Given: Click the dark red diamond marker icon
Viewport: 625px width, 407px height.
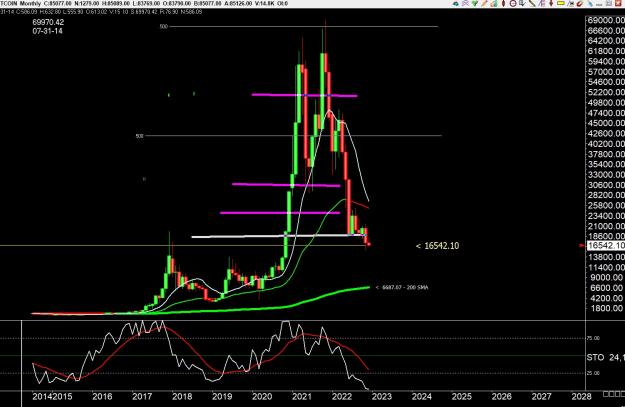Looking at the screenshot, I should pyautogui.click(x=503, y=4).
